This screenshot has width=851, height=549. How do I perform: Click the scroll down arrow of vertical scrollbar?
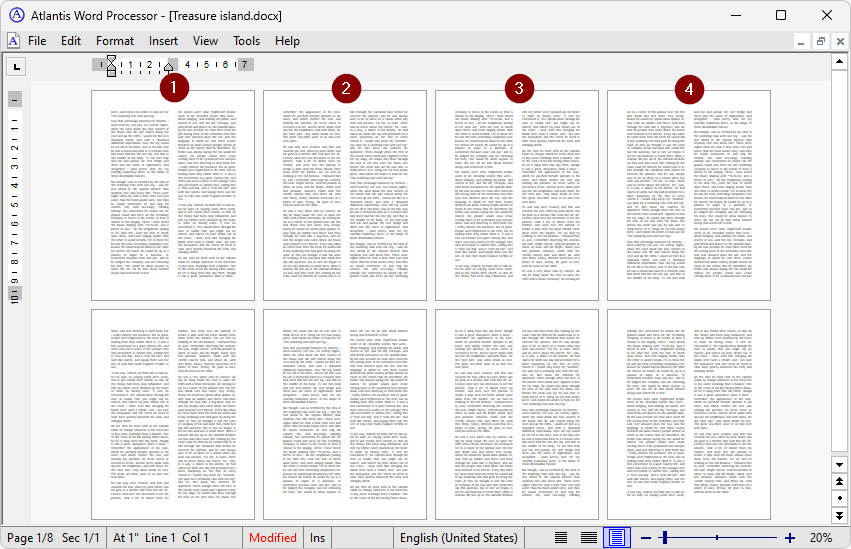point(840,465)
